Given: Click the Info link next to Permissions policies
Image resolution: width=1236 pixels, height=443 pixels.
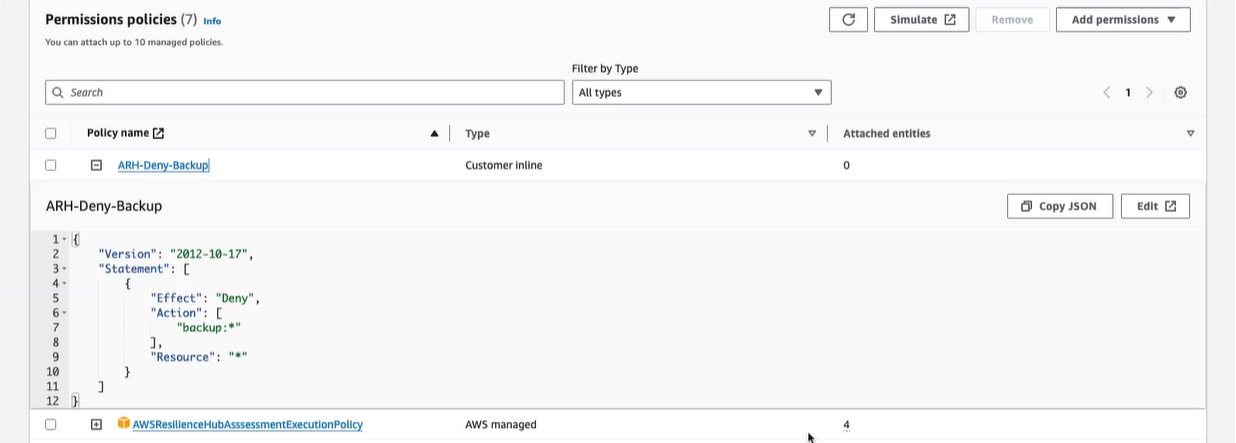Looking at the screenshot, I should pos(212,20).
